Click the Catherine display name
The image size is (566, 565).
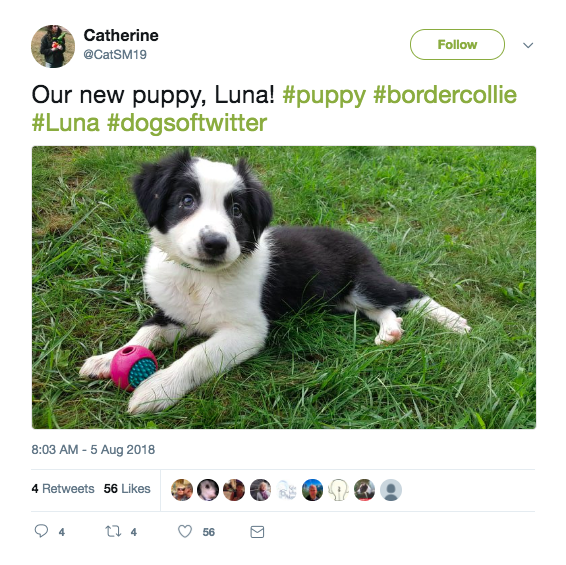[121, 35]
